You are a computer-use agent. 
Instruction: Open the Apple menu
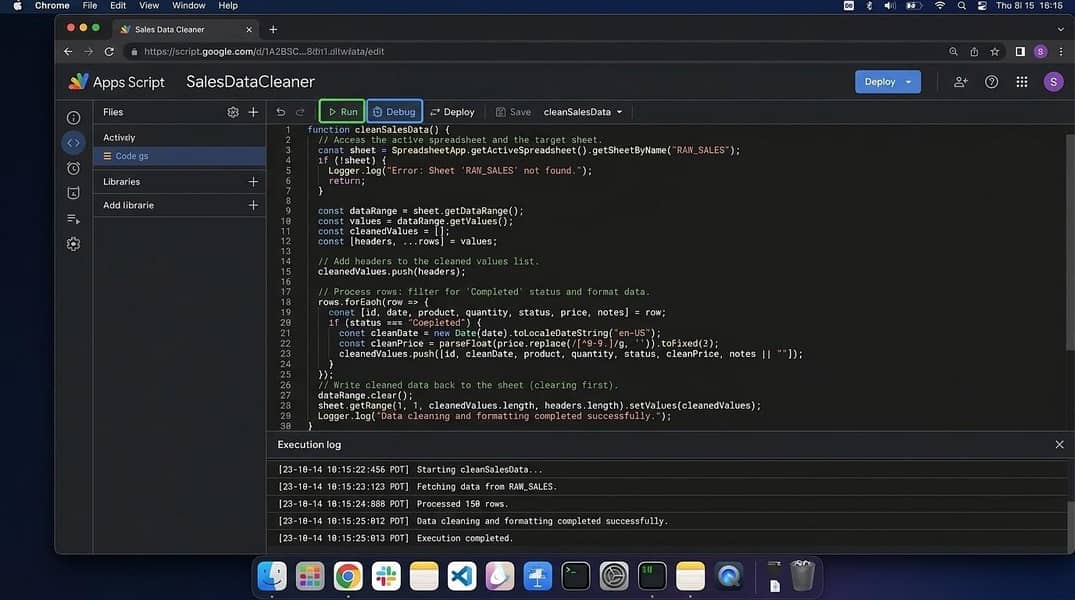[17, 5]
